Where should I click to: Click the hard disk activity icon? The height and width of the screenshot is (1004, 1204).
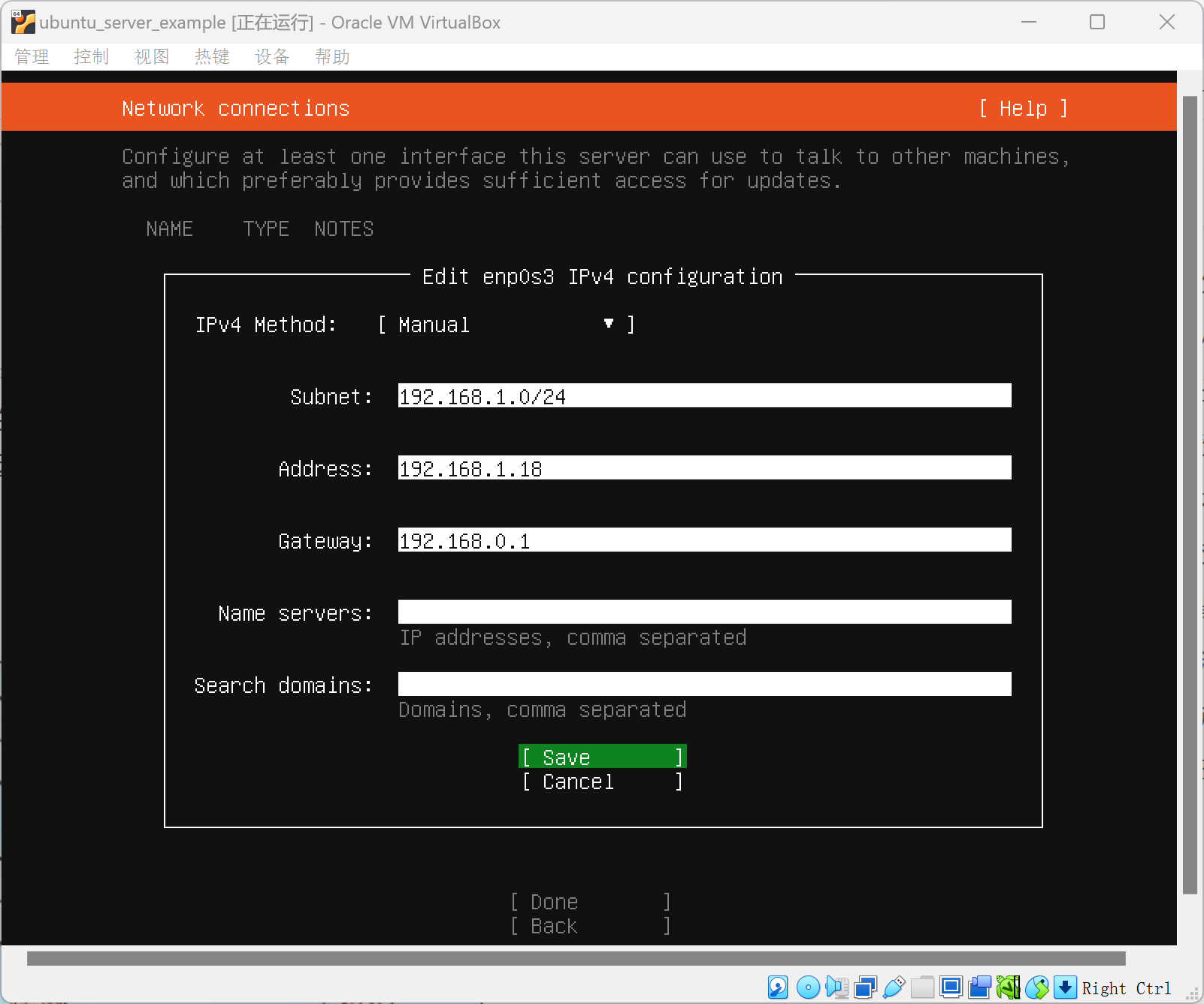point(778,987)
